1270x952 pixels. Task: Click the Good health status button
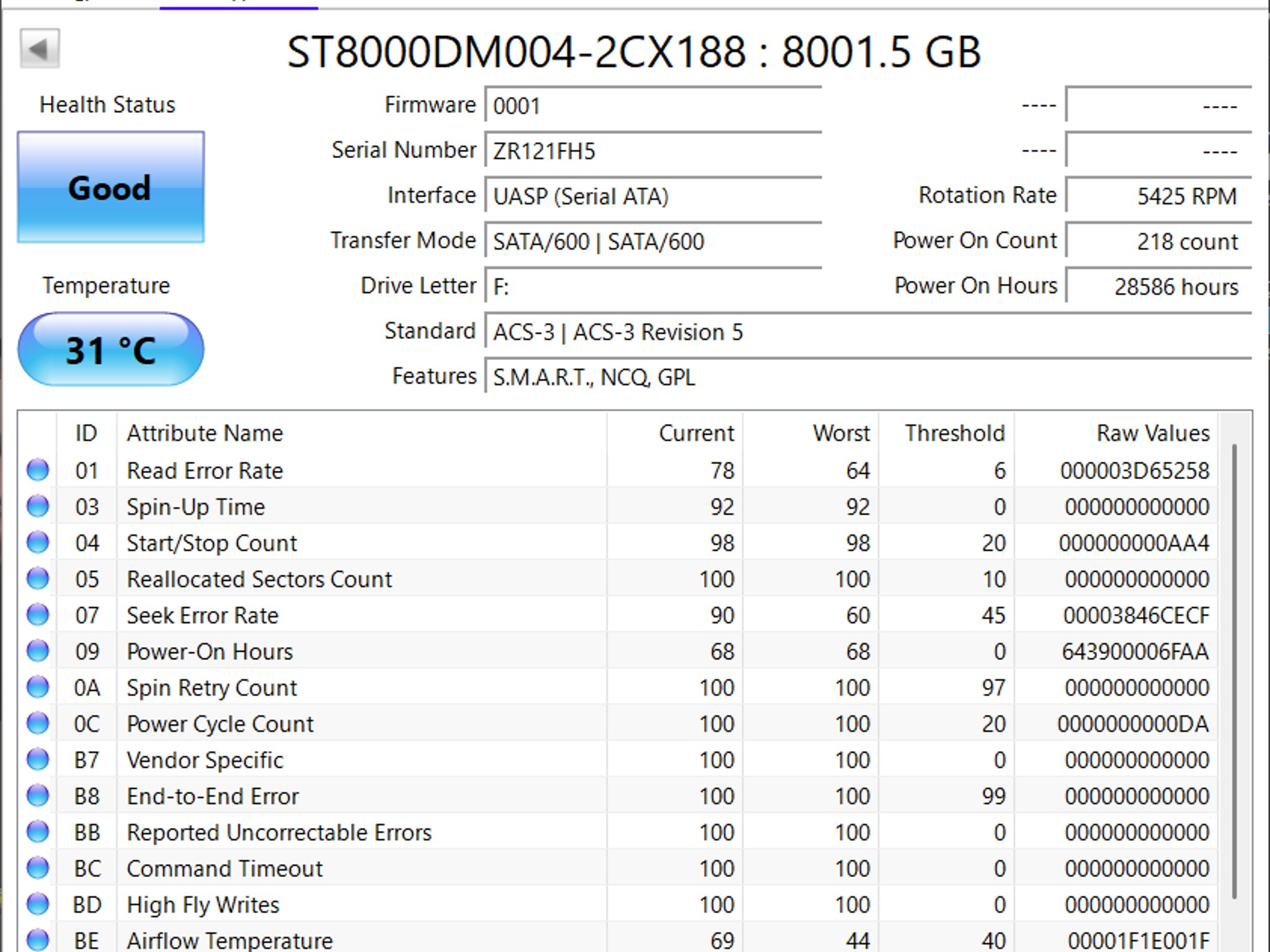[111, 187]
